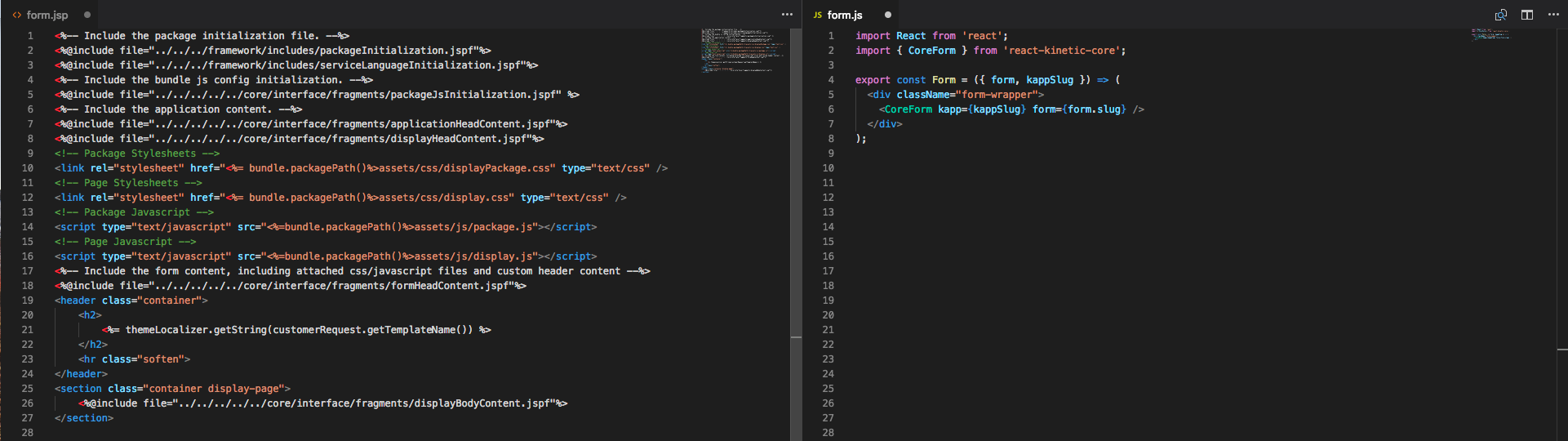Click the JS file icon on form.js tab
This screenshot has height=441, width=1568.
817,15
